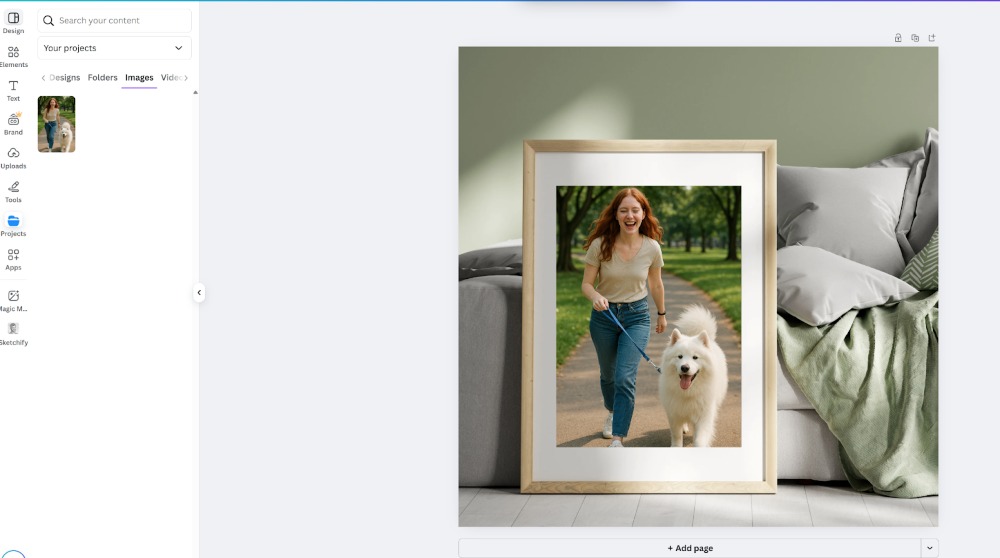Collapse the side panel with the arrow
The height and width of the screenshot is (558, 1000).
[x=199, y=293]
